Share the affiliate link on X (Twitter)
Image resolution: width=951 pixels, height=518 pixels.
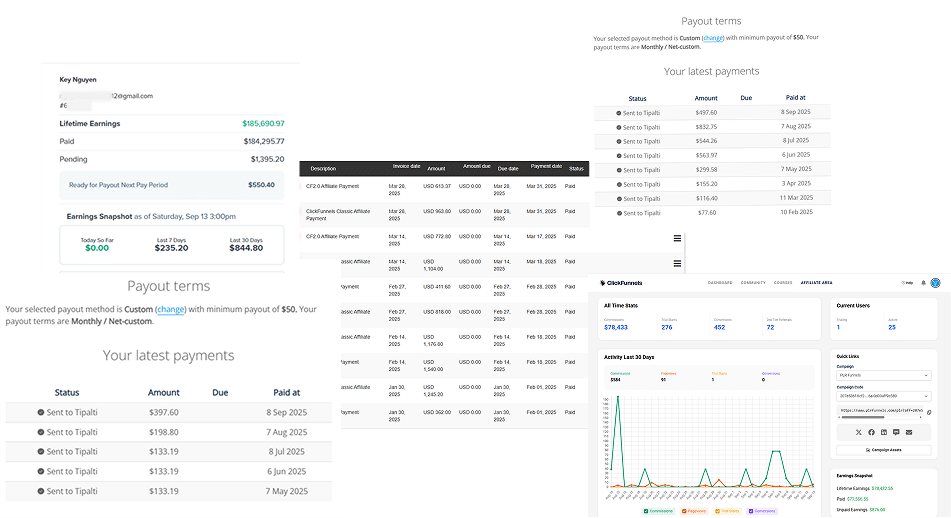(858, 432)
